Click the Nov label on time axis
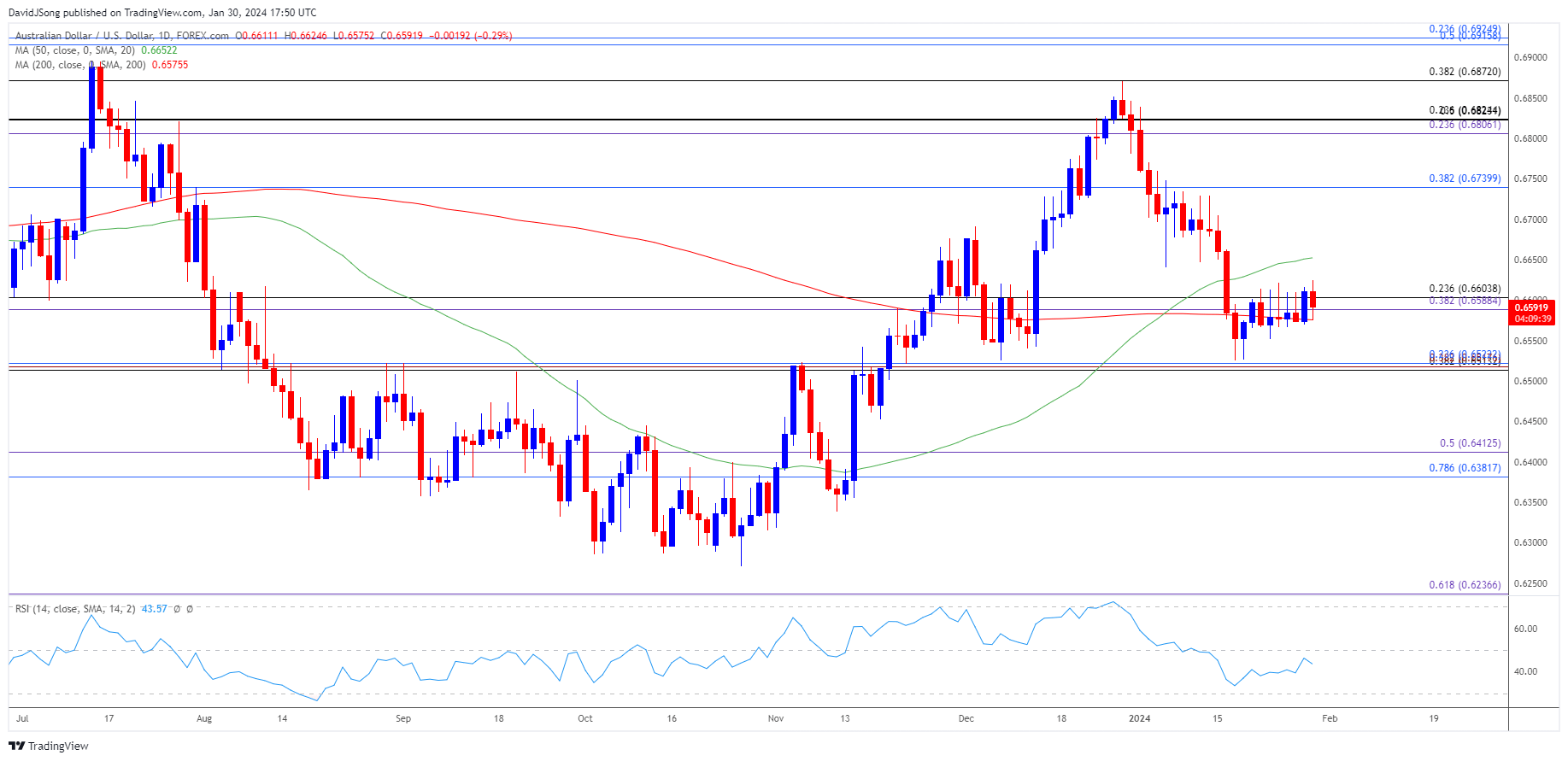 point(776,719)
